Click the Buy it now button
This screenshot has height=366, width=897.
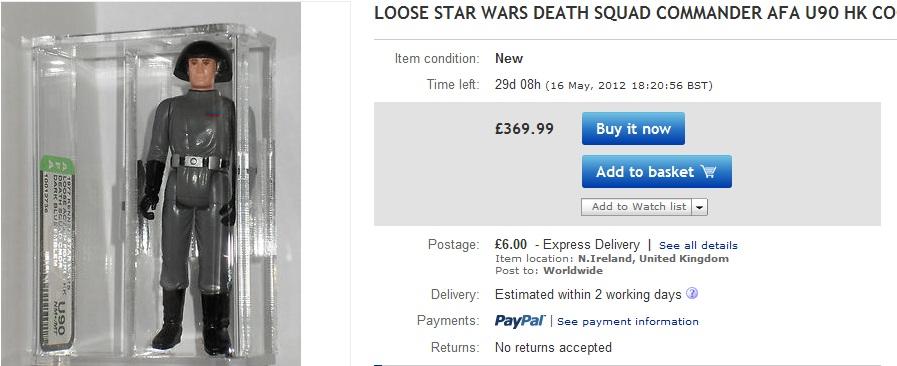pos(633,129)
